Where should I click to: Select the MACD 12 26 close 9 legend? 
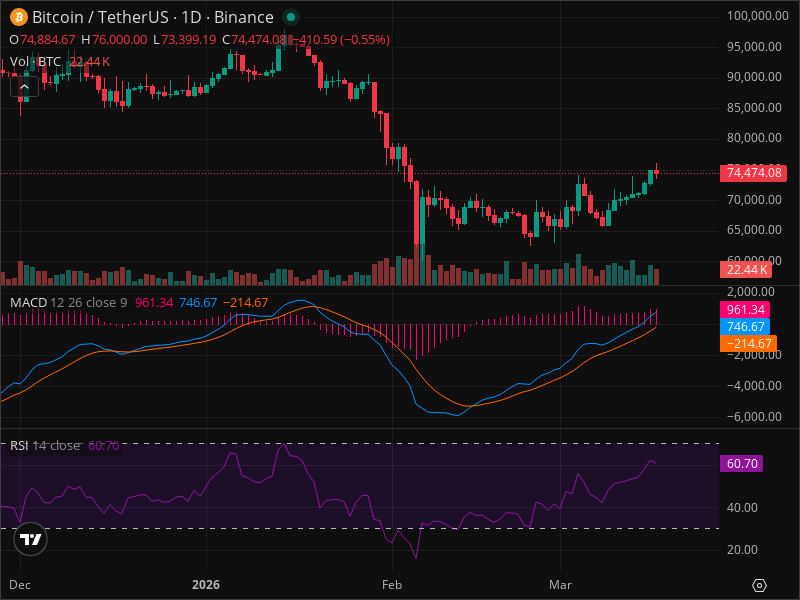pyautogui.click(x=68, y=303)
